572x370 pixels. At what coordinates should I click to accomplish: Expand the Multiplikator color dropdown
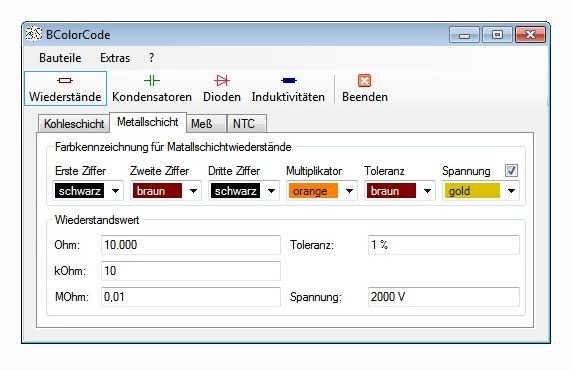pyautogui.click(x=349, y=191)
